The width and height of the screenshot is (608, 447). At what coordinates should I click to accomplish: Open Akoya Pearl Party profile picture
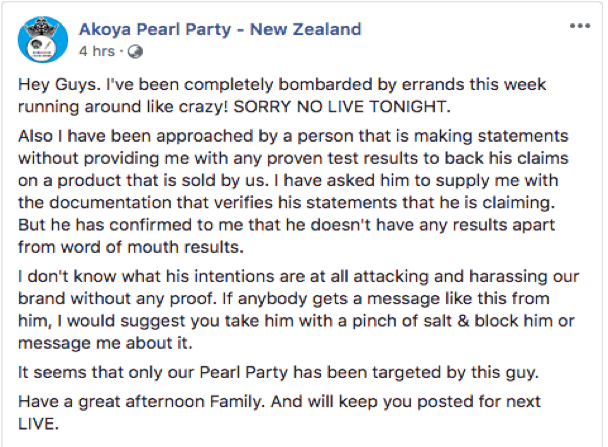[x=43, y=40]
